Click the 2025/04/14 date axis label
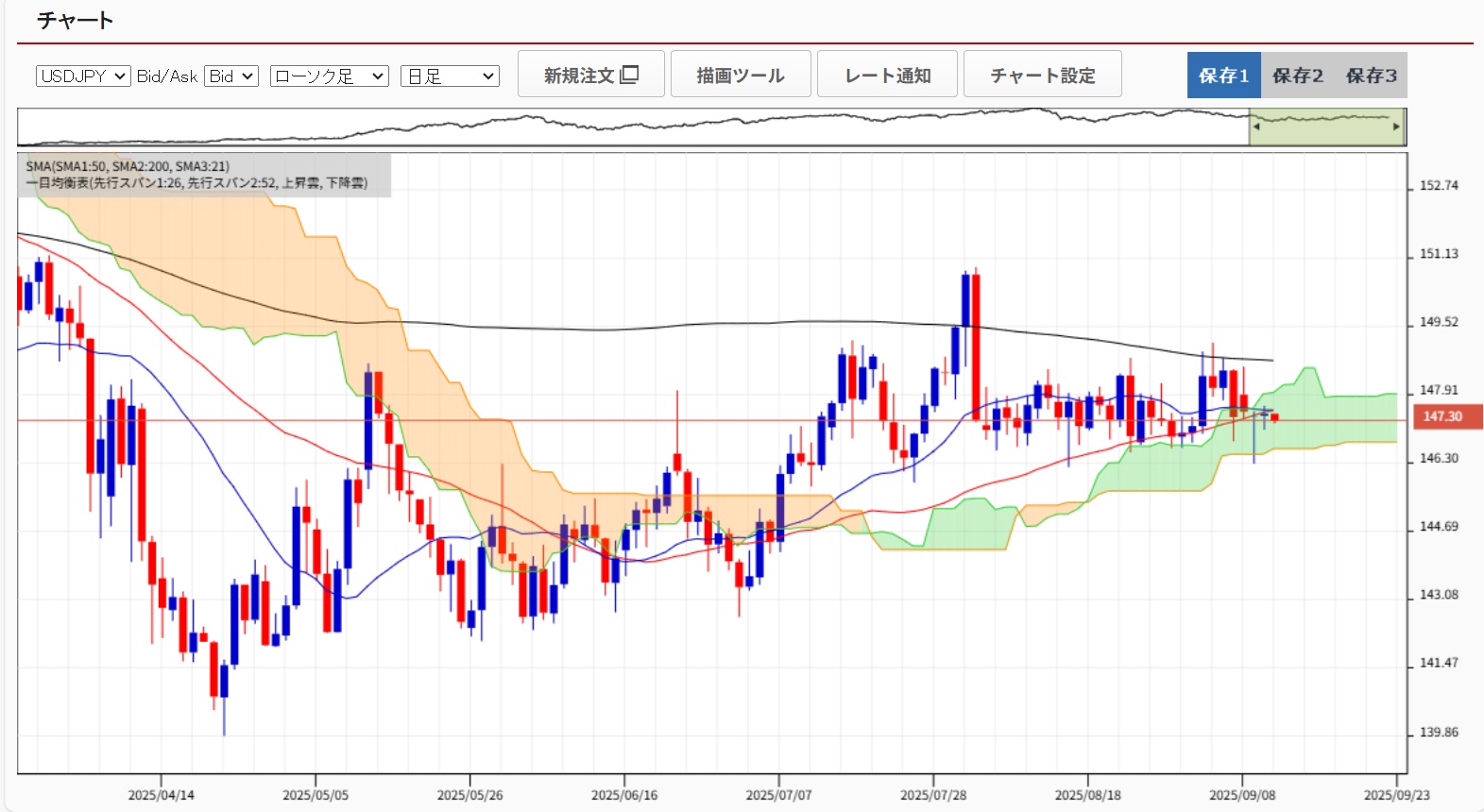The height and width of the screenshot is (812, 1484). (x=162, y=795)
